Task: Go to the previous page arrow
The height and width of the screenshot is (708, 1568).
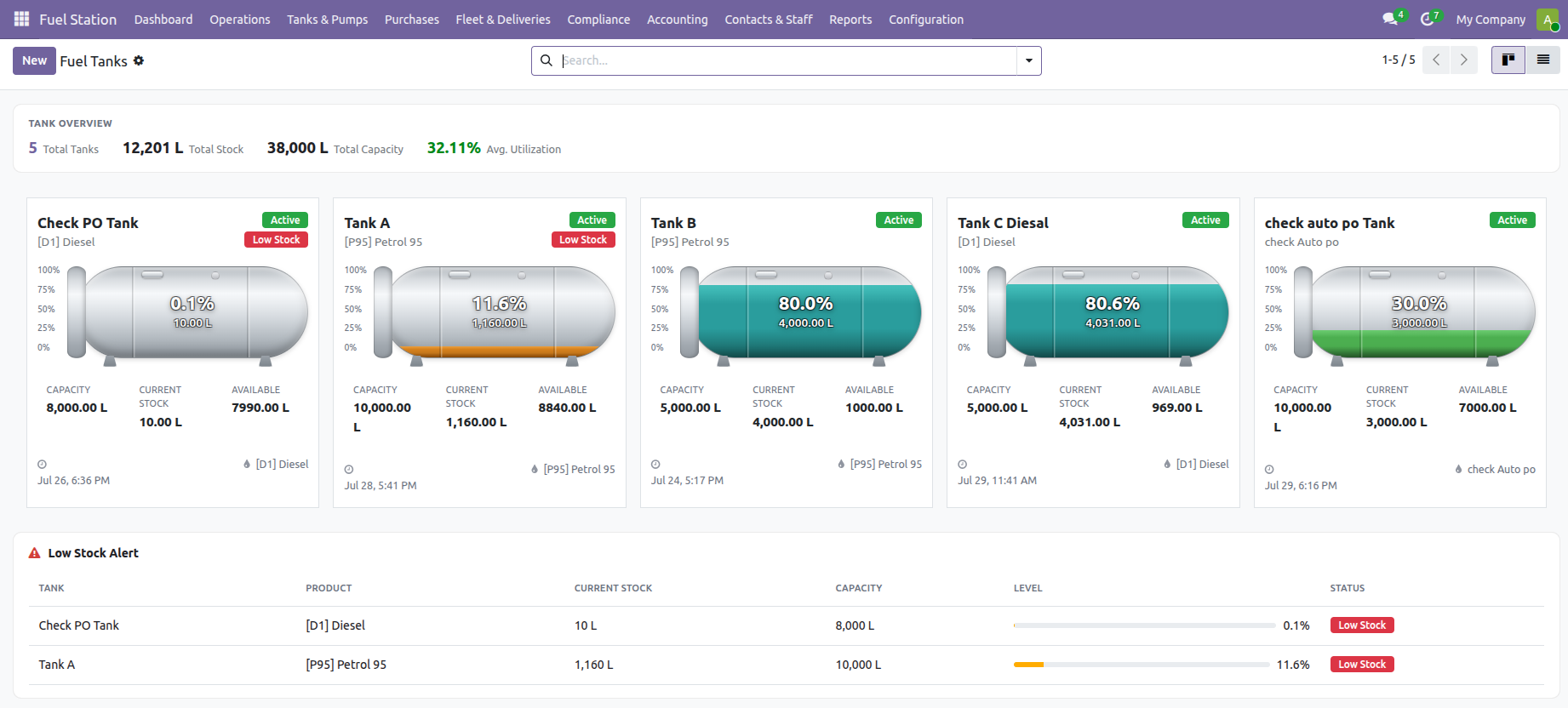Action: pyautogui.click(x=1436, y=60)
